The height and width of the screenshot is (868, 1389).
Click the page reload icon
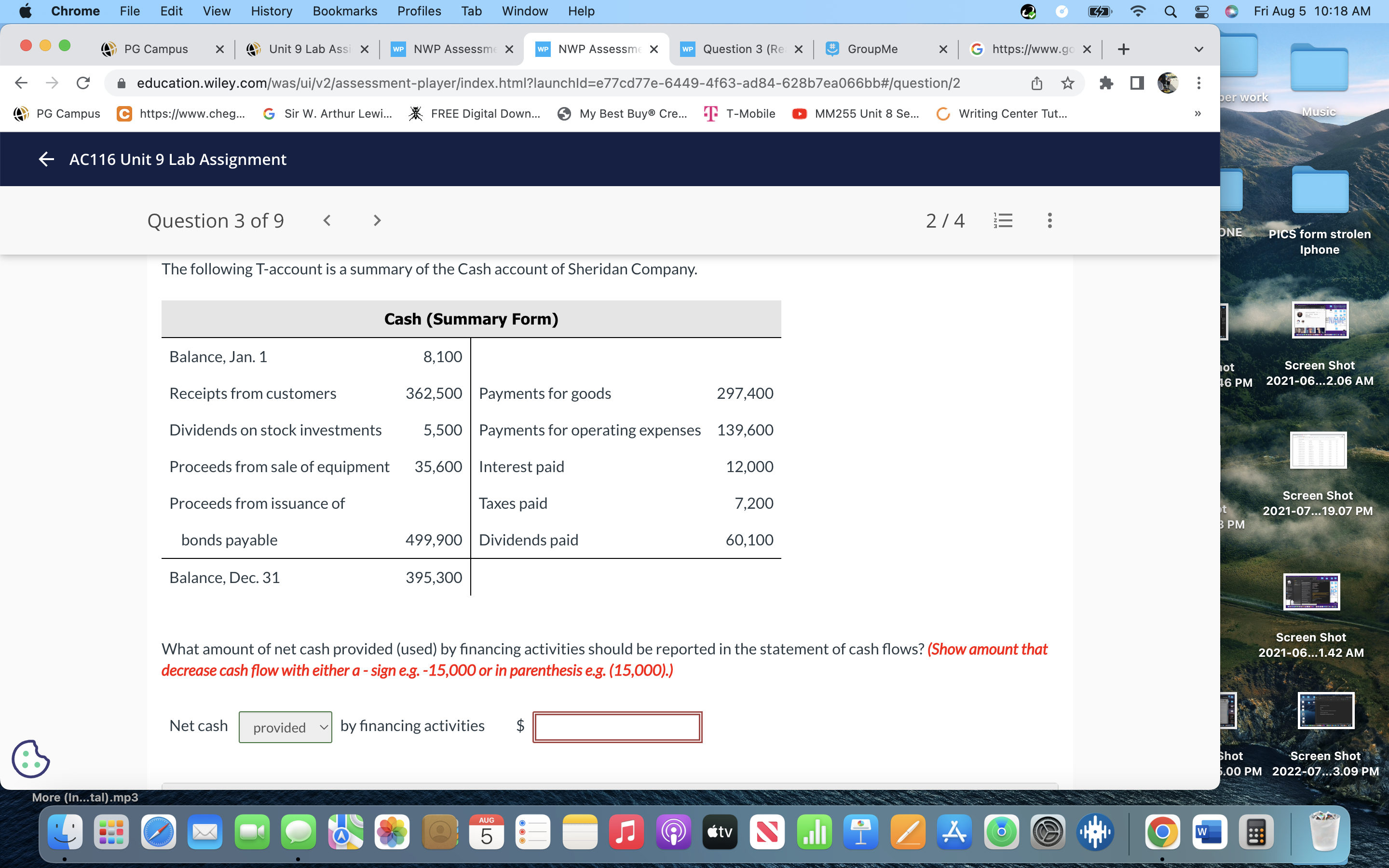pyautogui.click(x=82, y=82)
